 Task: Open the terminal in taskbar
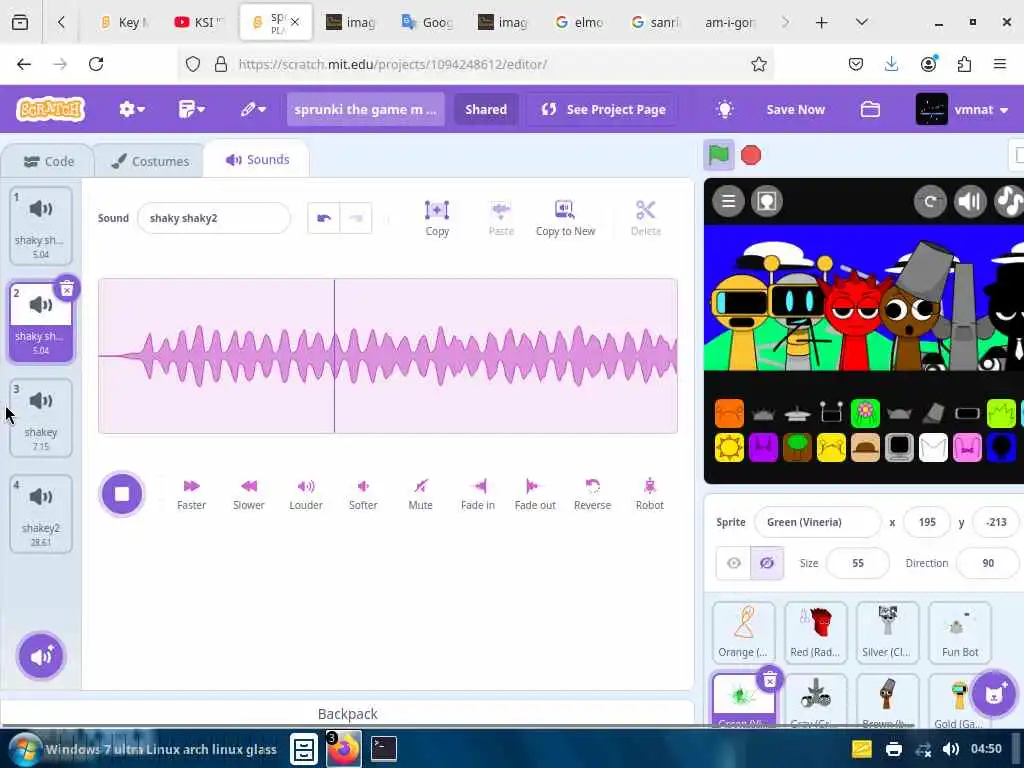pos(383,748)
